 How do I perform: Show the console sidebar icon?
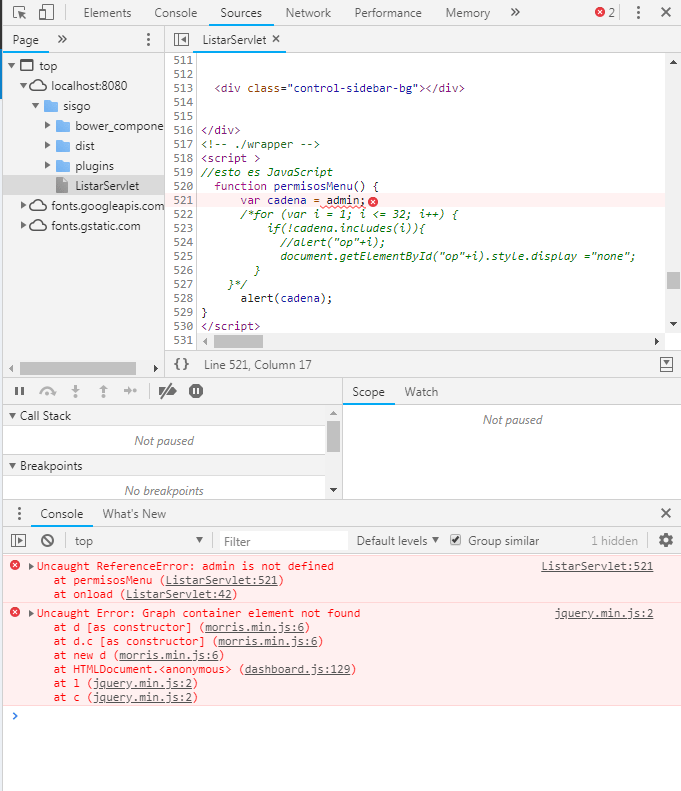[x=19, y=541]
